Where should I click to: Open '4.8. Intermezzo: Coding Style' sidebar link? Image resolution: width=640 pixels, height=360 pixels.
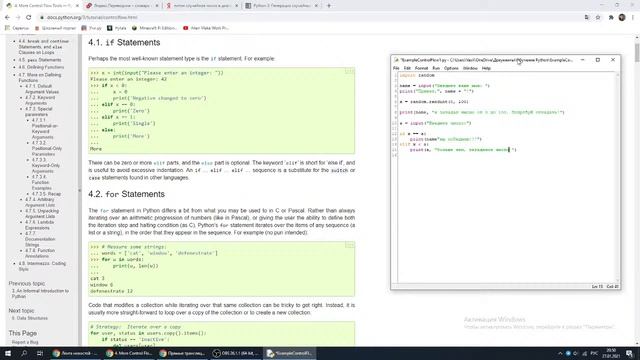(42, 266)
